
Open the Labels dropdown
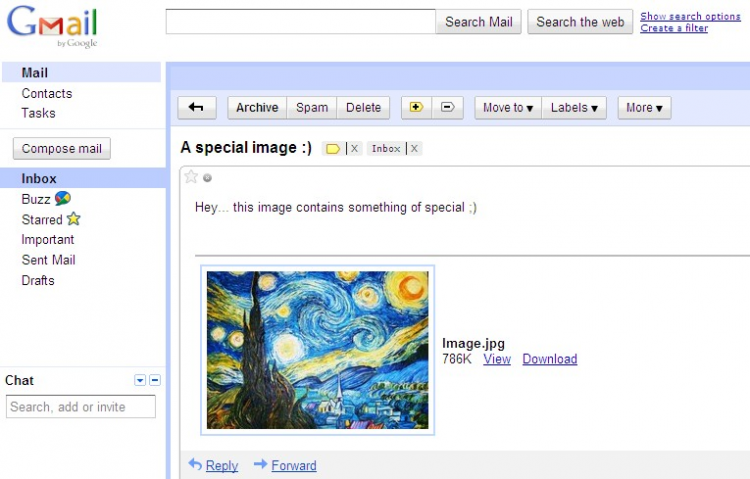tap(574, 108)
